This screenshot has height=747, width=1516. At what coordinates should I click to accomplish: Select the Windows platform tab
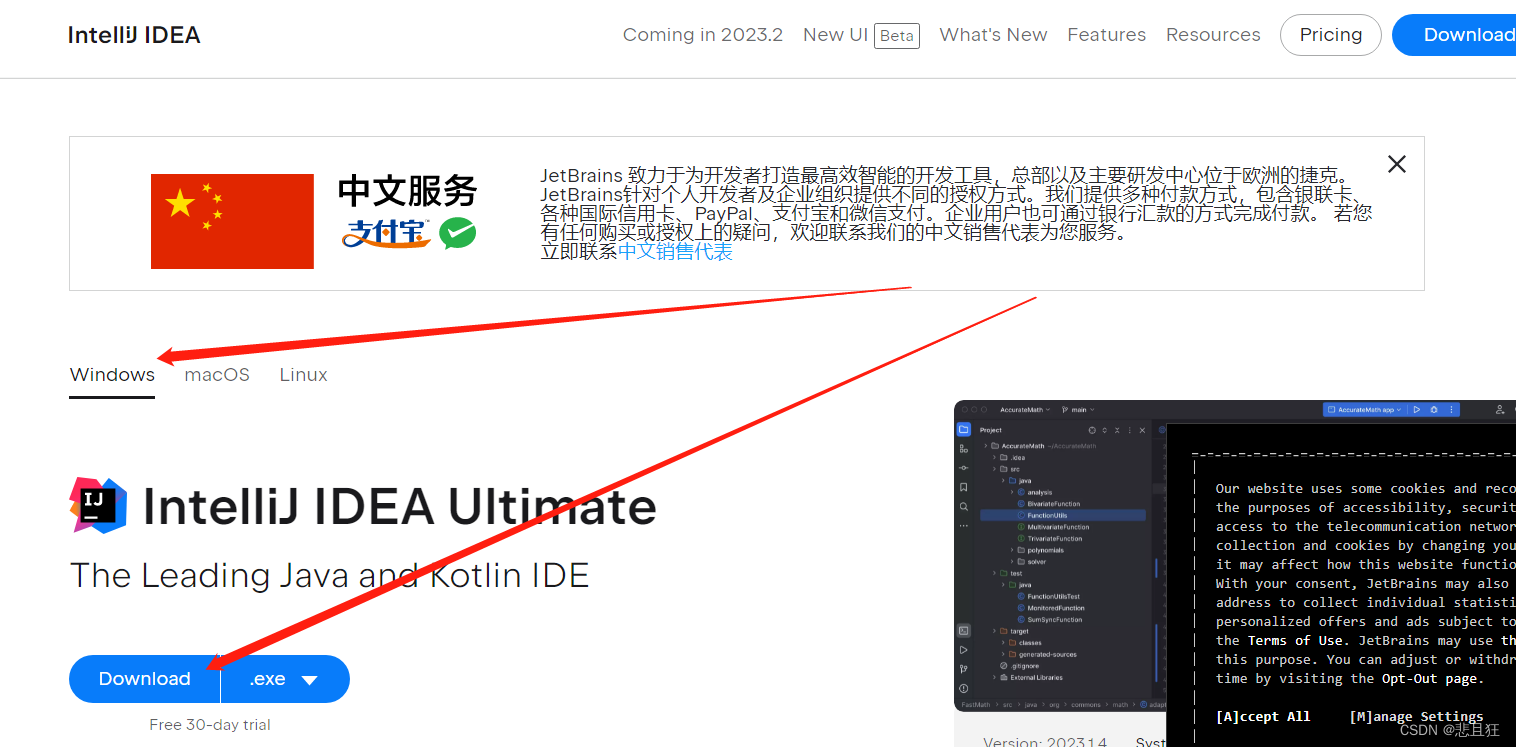pos(112,375)
